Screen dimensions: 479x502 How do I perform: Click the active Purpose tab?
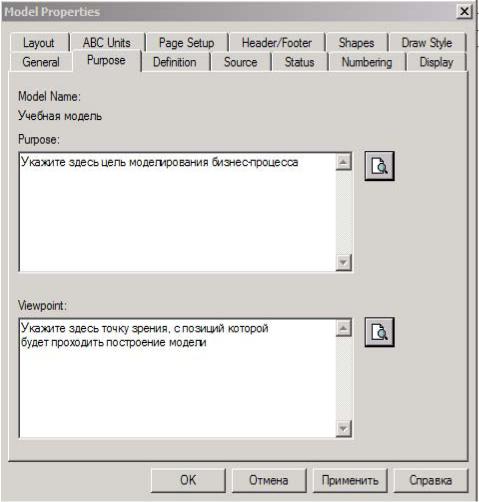pos(106,60)
